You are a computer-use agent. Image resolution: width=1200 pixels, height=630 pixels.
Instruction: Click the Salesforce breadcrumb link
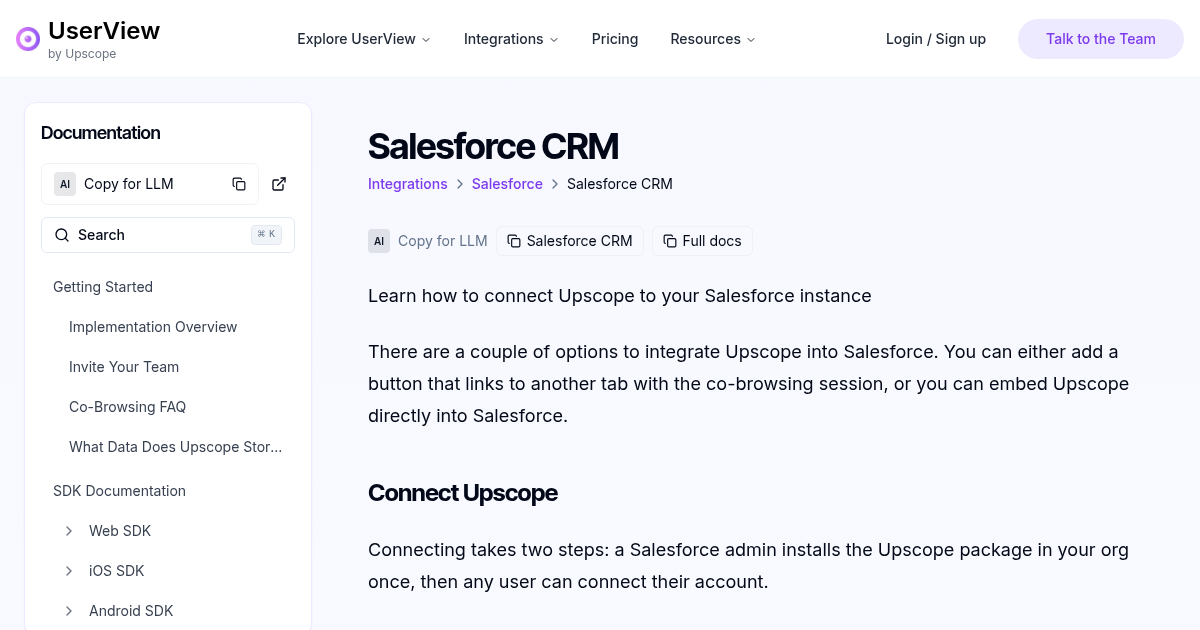(x=507, y=184)
